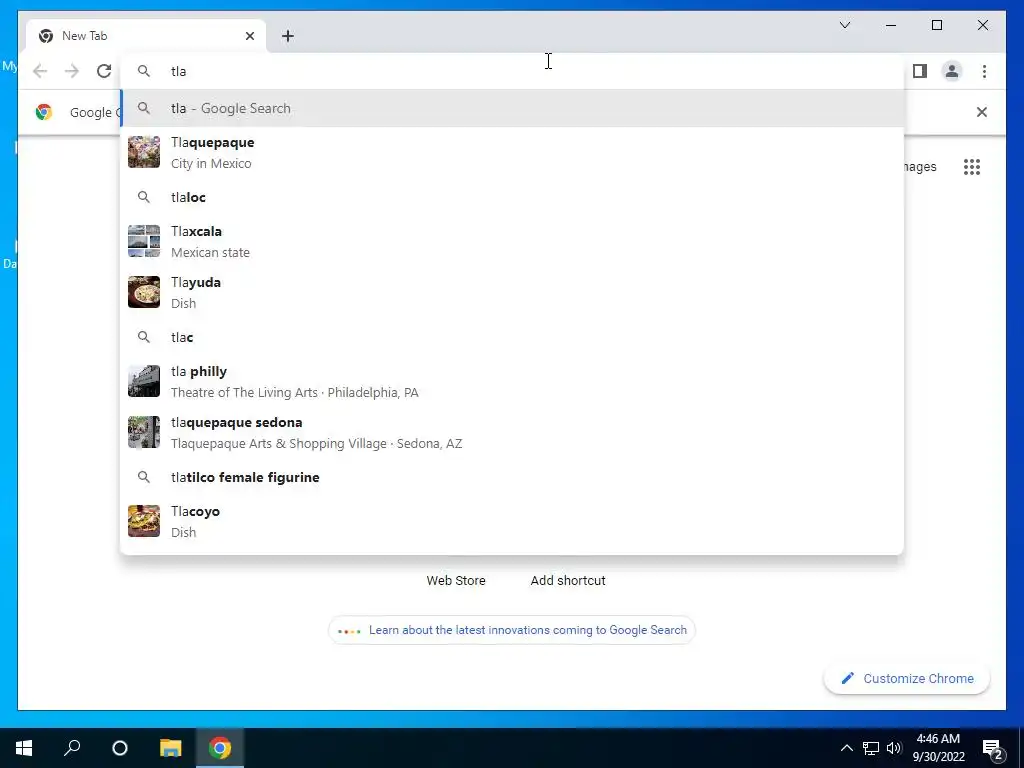The height and width of the screenshot is (768, 1024).
Task: Select the tla - Google Search suggestion
Action: [512, 108]
